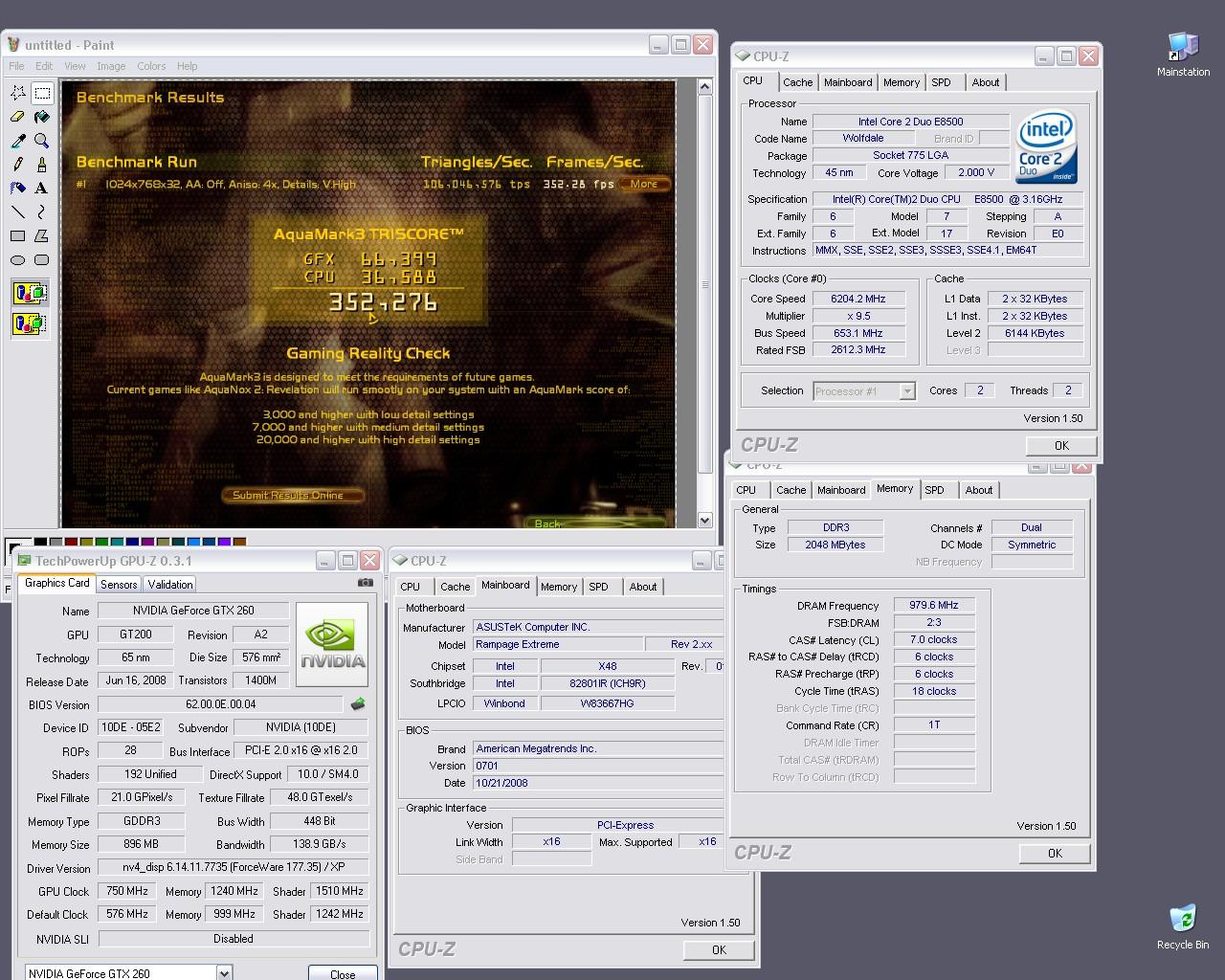This screenshot has height=980, width=1225.
Task: Click the Close button in GPU-Z
Action: (343, 974)
